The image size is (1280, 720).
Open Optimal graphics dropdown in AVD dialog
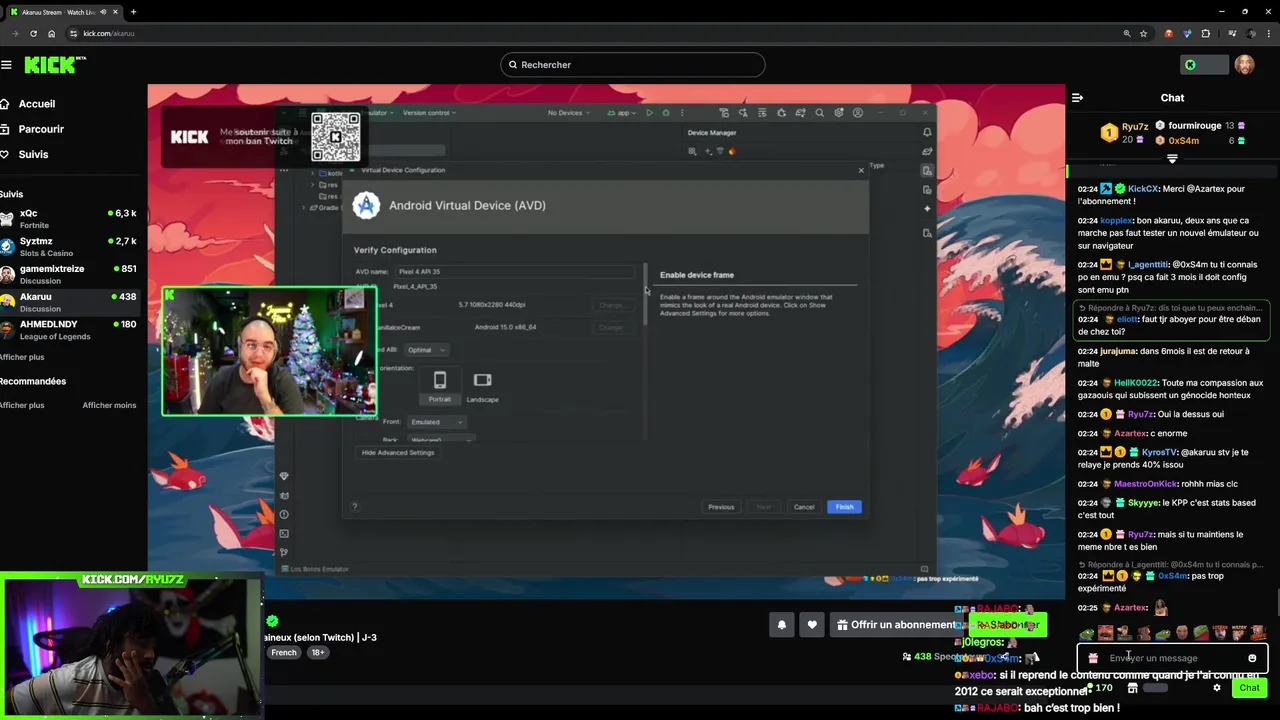click(426, 350)
